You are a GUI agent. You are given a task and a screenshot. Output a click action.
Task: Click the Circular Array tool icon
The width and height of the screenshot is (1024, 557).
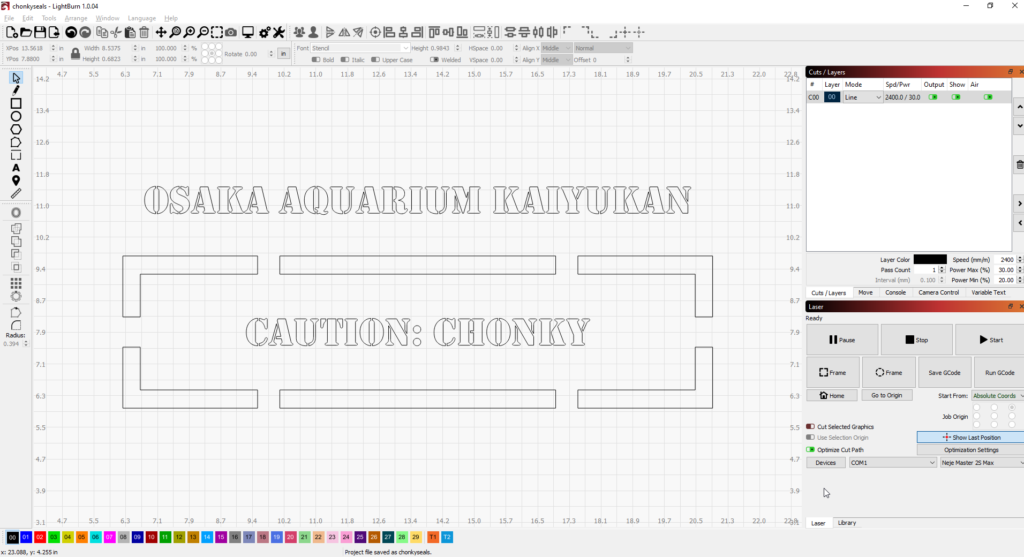(x=16, y=296)
